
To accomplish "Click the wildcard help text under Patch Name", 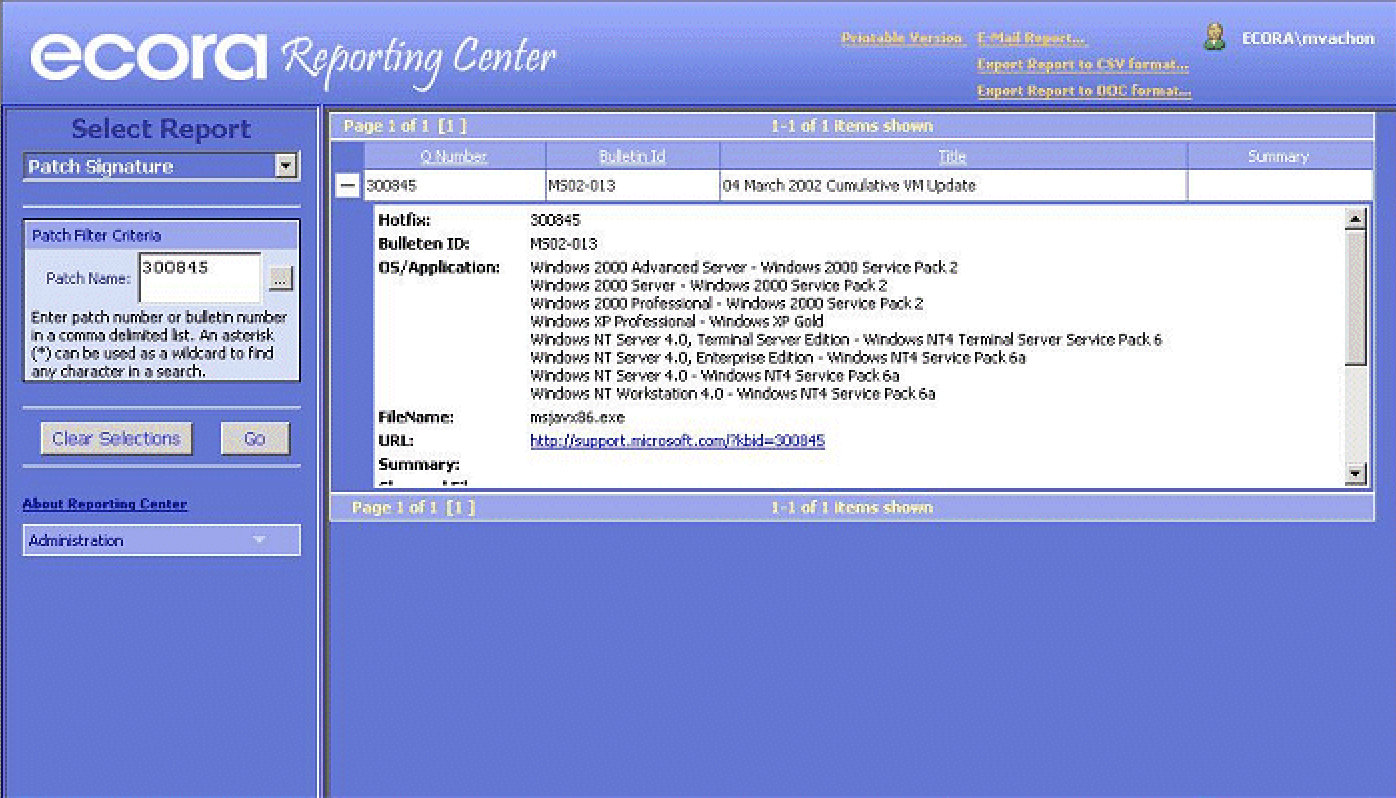I will coord(159,345).
